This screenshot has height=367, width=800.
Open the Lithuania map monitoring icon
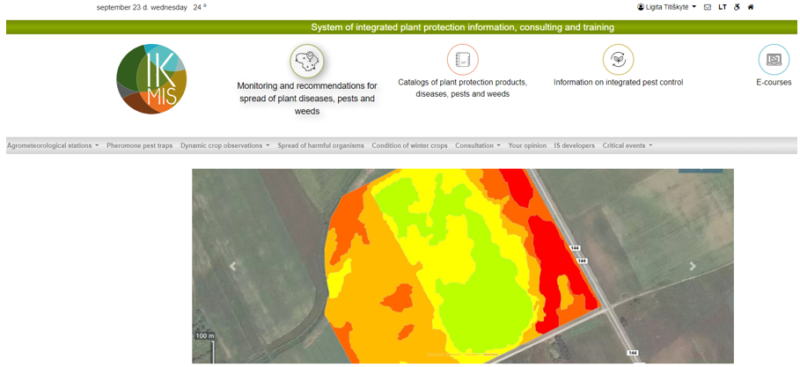[307, 61]
